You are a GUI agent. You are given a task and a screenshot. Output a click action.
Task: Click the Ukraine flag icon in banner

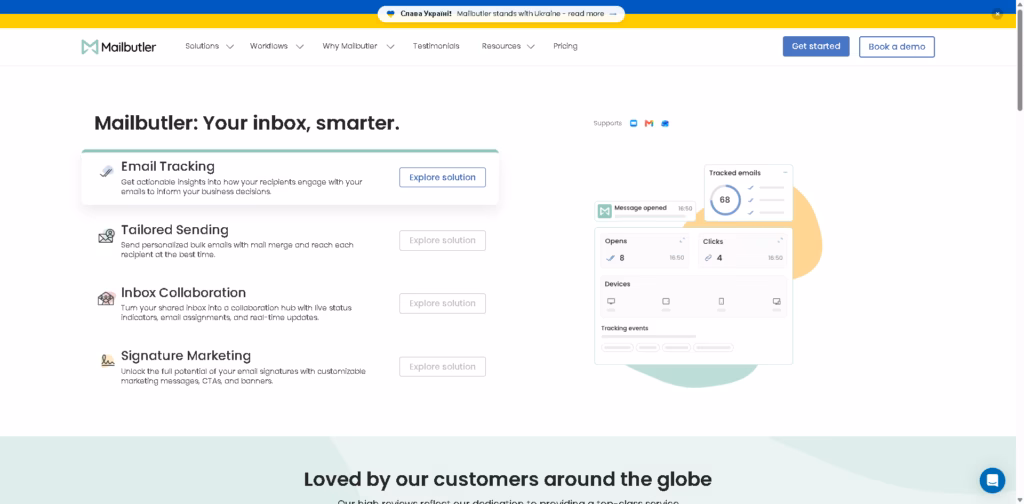tap(391, 14)
